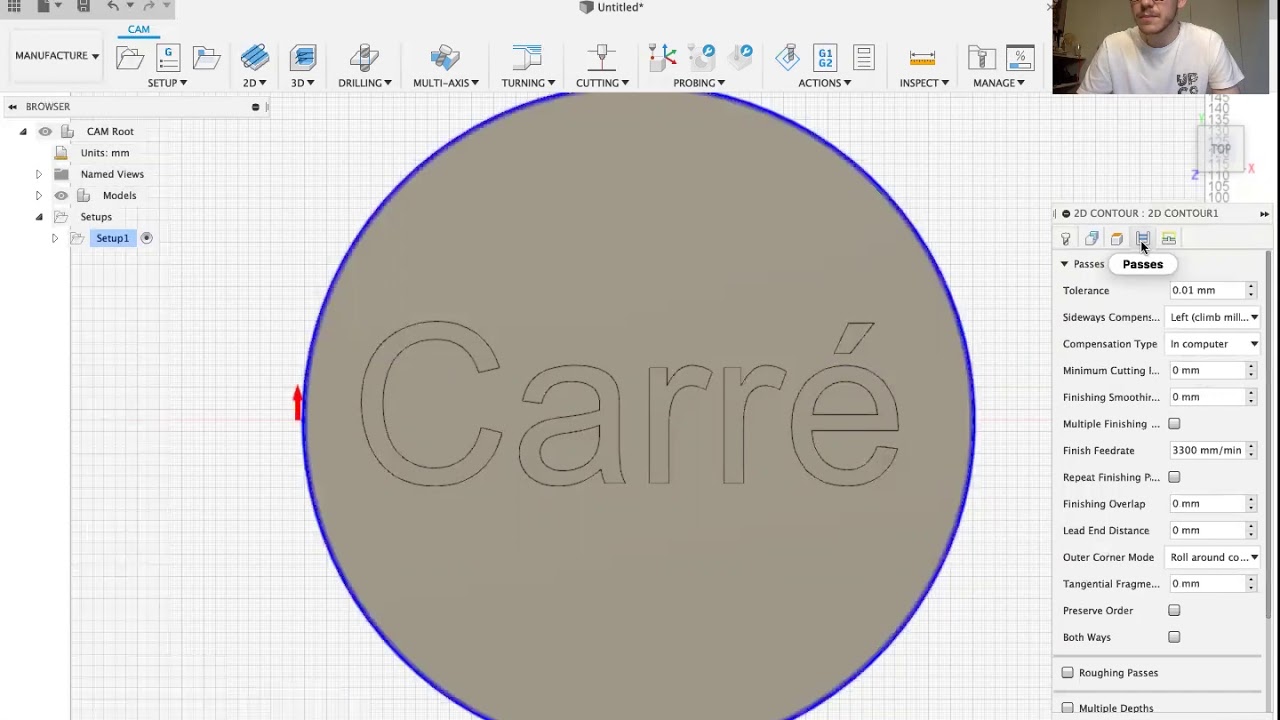Click the Browser panel minimize dot icon
The height and width of the screenshot is (720, 1280).
[x=255, y=107]
